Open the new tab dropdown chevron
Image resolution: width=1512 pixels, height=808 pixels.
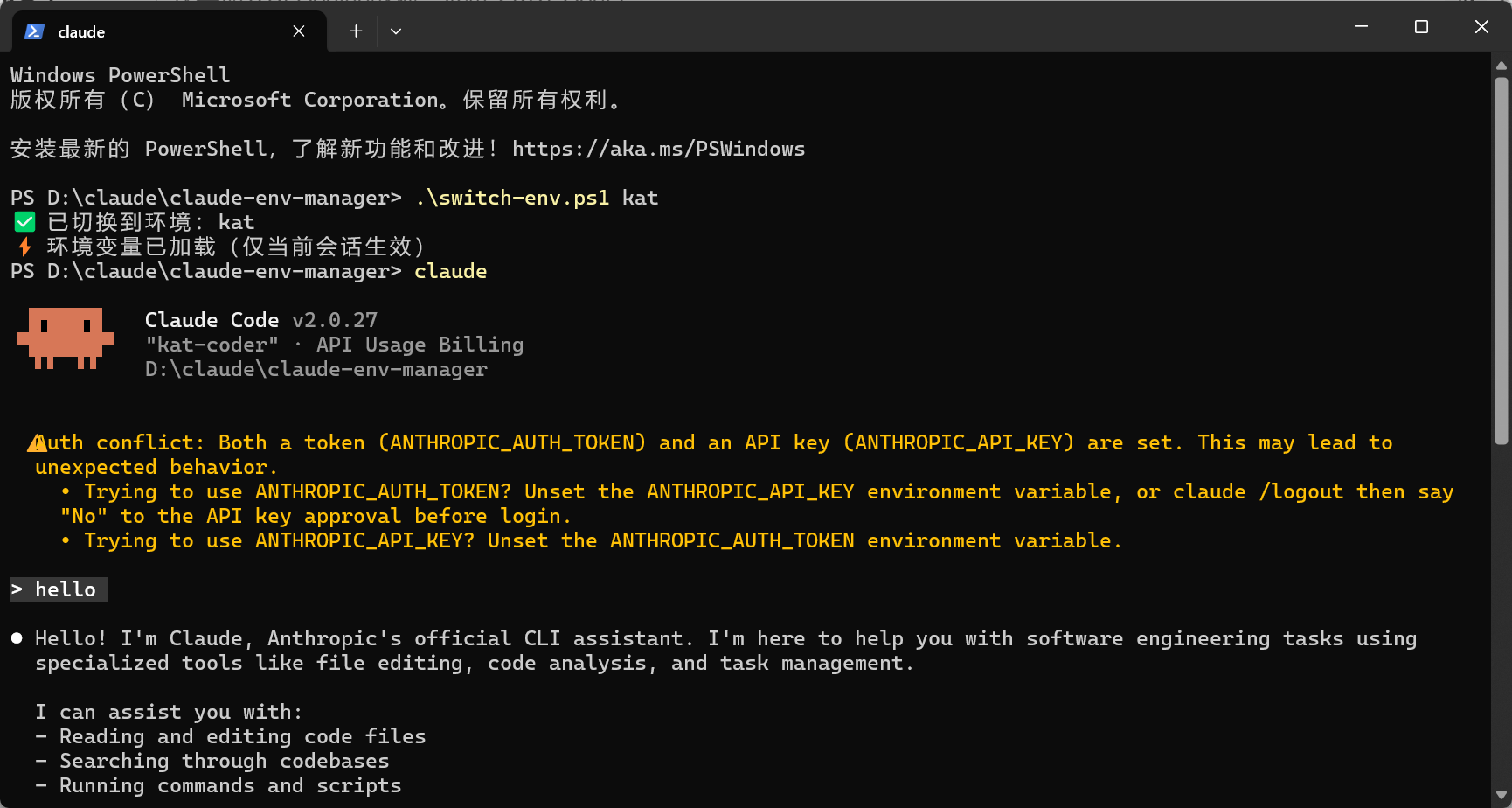click(x=396, y=31)
